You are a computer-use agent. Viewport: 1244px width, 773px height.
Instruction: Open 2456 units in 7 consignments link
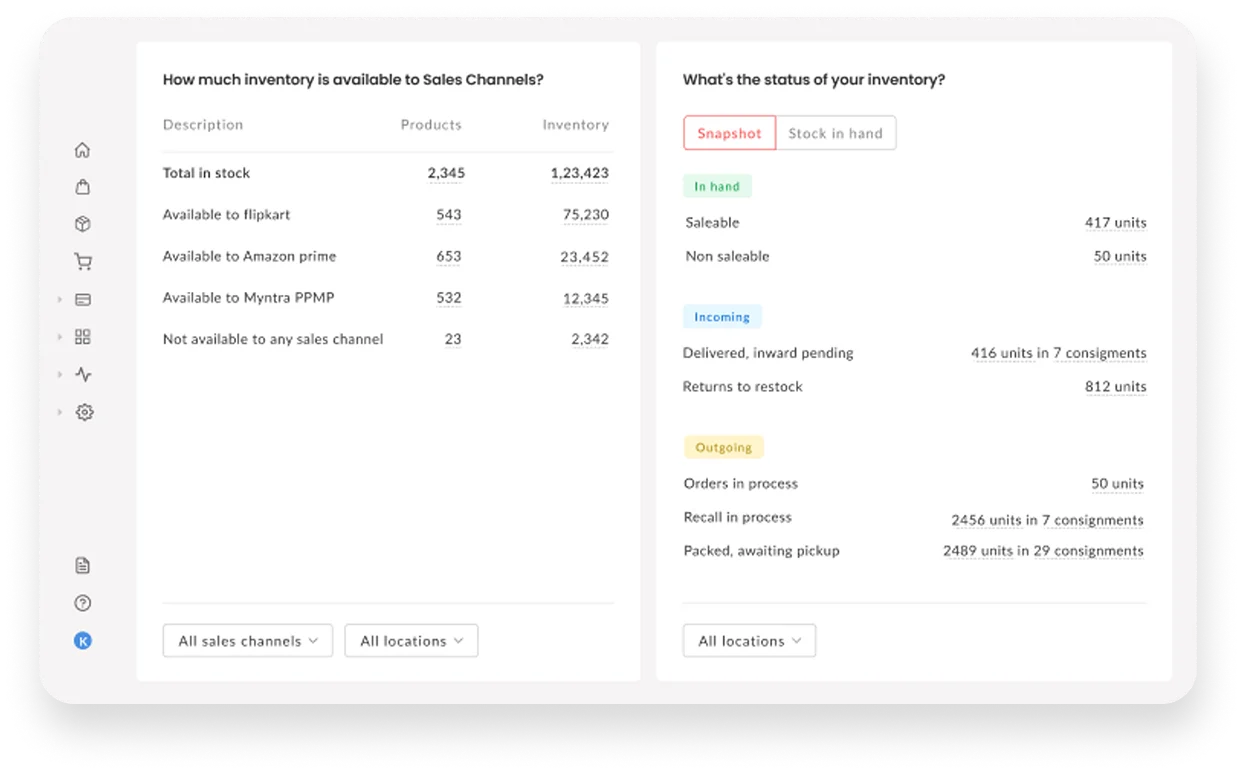1047,520
